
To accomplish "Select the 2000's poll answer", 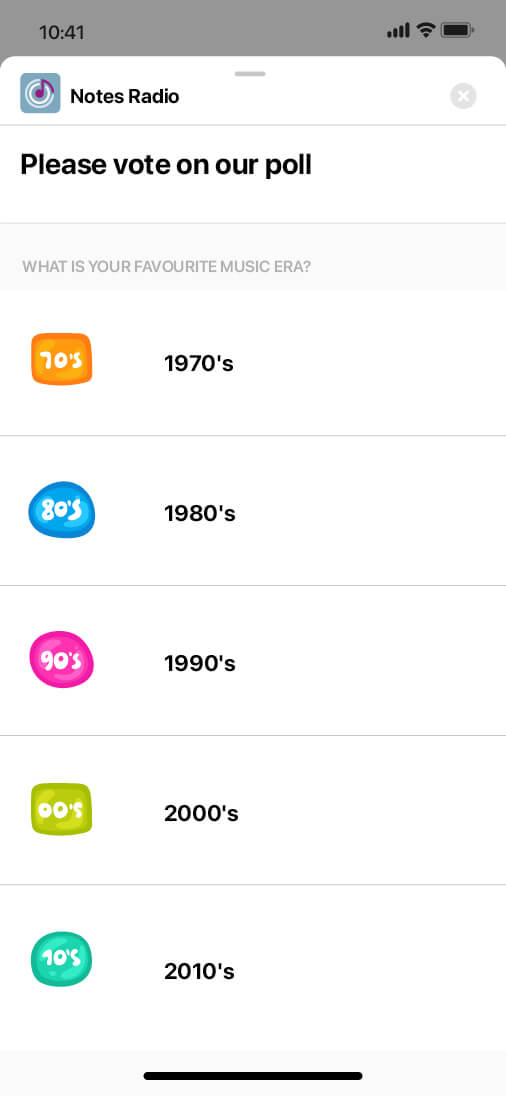I will (253, 810).
